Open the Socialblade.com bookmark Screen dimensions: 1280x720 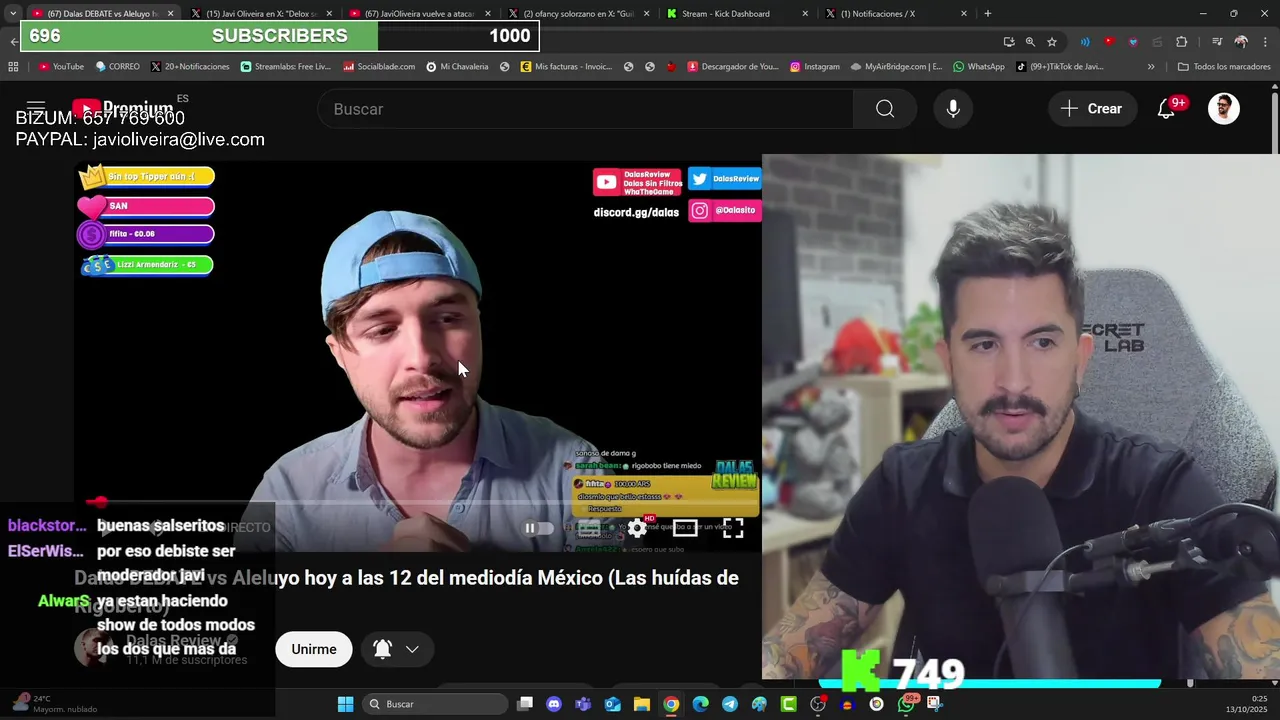point(379,67)
